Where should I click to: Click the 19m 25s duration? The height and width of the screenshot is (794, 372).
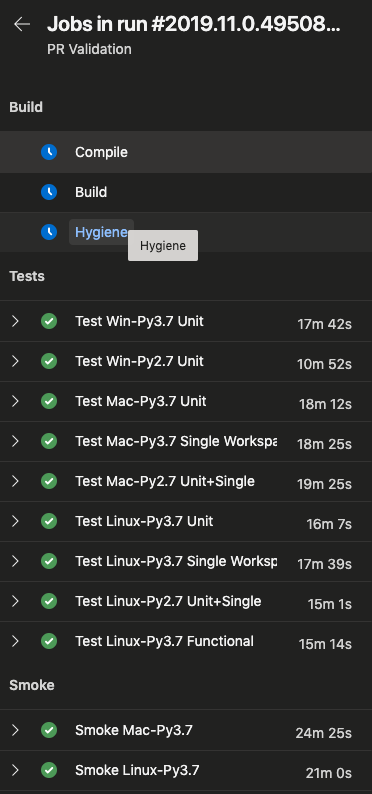[x=324, y=484]
